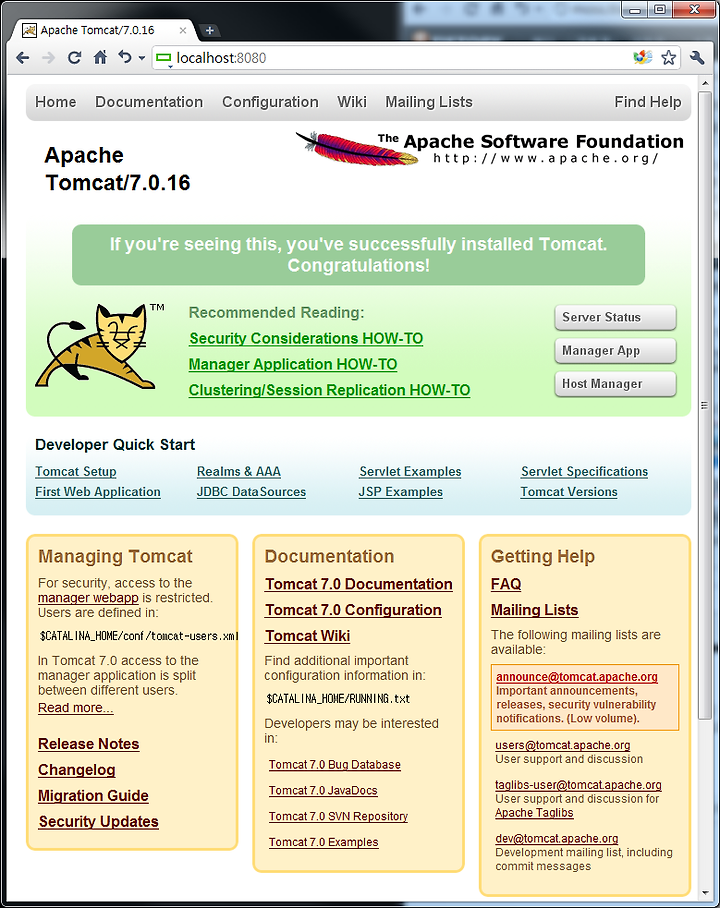Screen dimensions: 720x908
Task: Open the Tomcat Wiki link
Action: coord(308,636)
